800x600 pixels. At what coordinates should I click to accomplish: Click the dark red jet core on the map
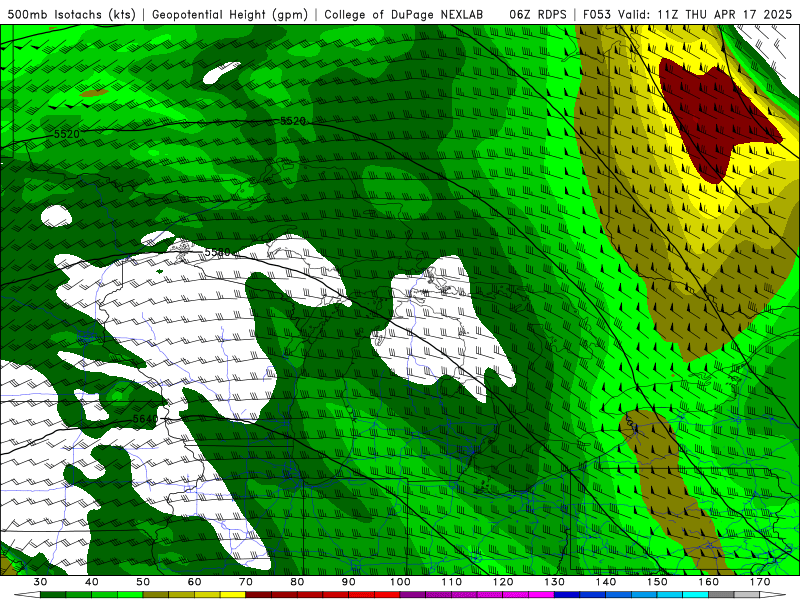[712, 120]
